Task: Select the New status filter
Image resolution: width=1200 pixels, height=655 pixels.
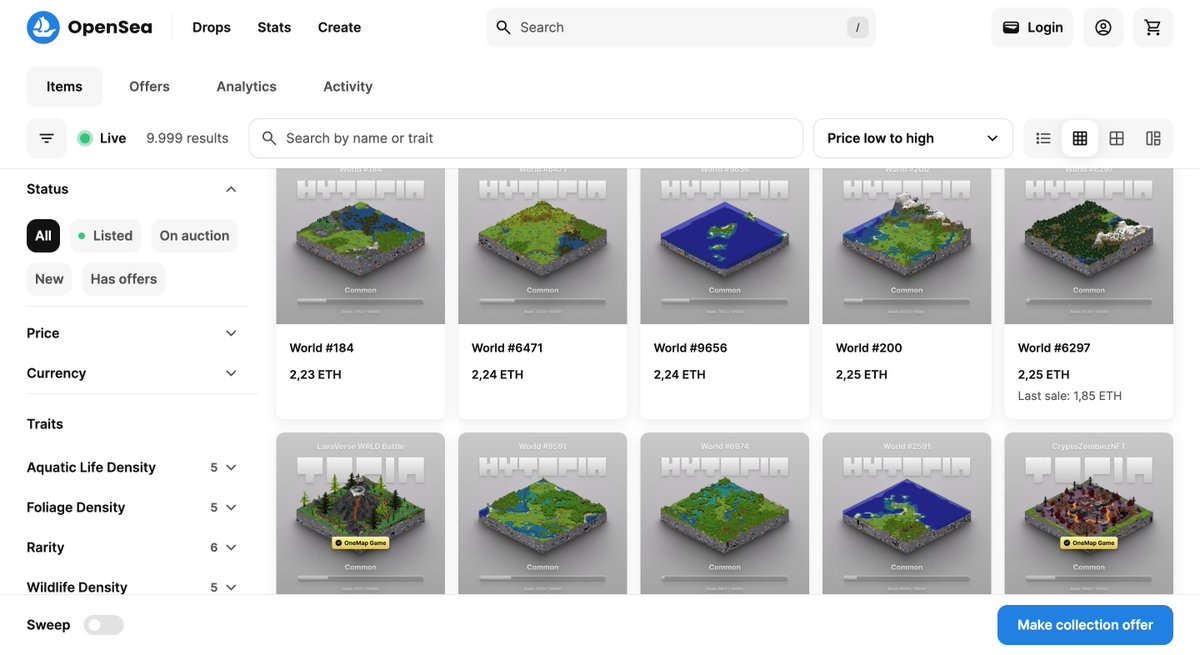Action: (49, 279)
